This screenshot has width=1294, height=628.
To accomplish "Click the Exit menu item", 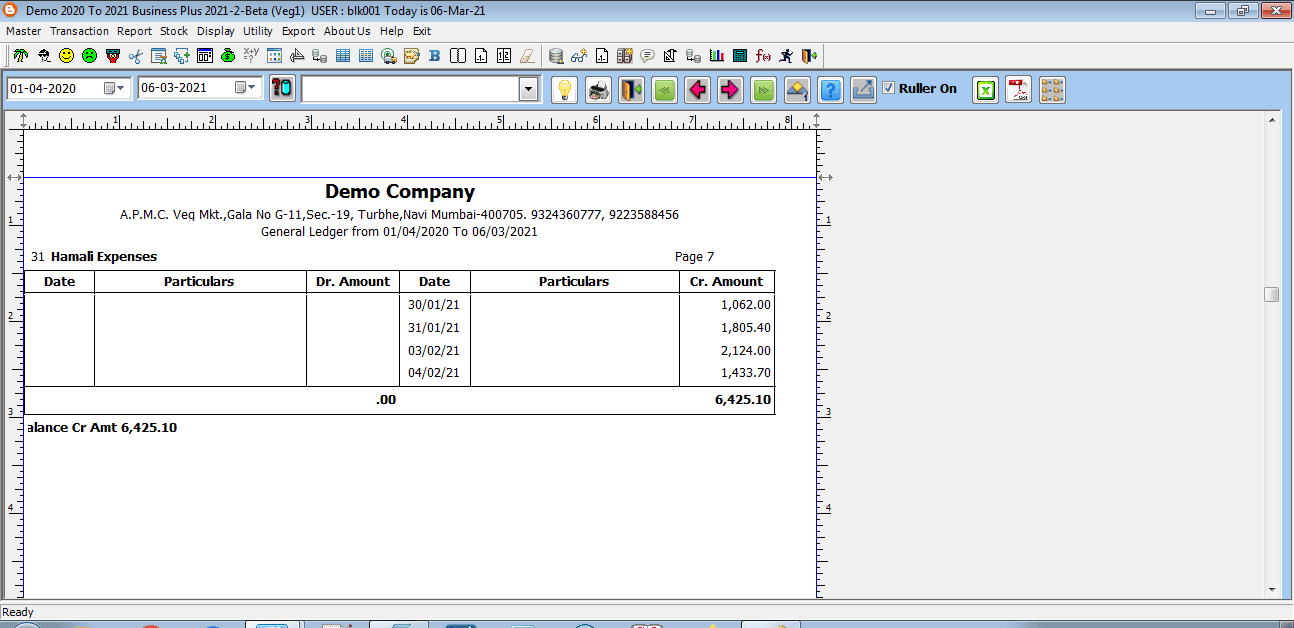I will pyautogui.click(x=421, y=31).
